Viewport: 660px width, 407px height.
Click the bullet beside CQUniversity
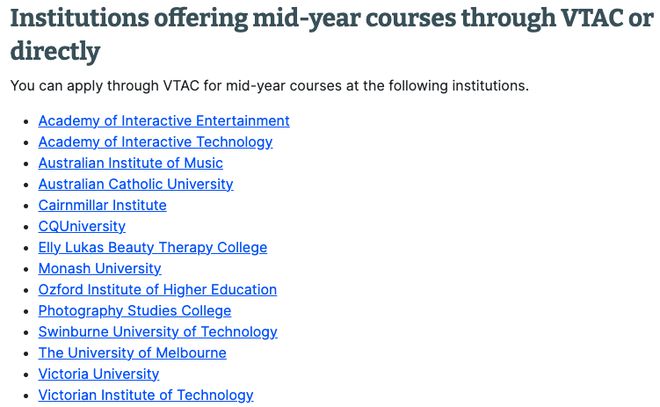point(27,227)
